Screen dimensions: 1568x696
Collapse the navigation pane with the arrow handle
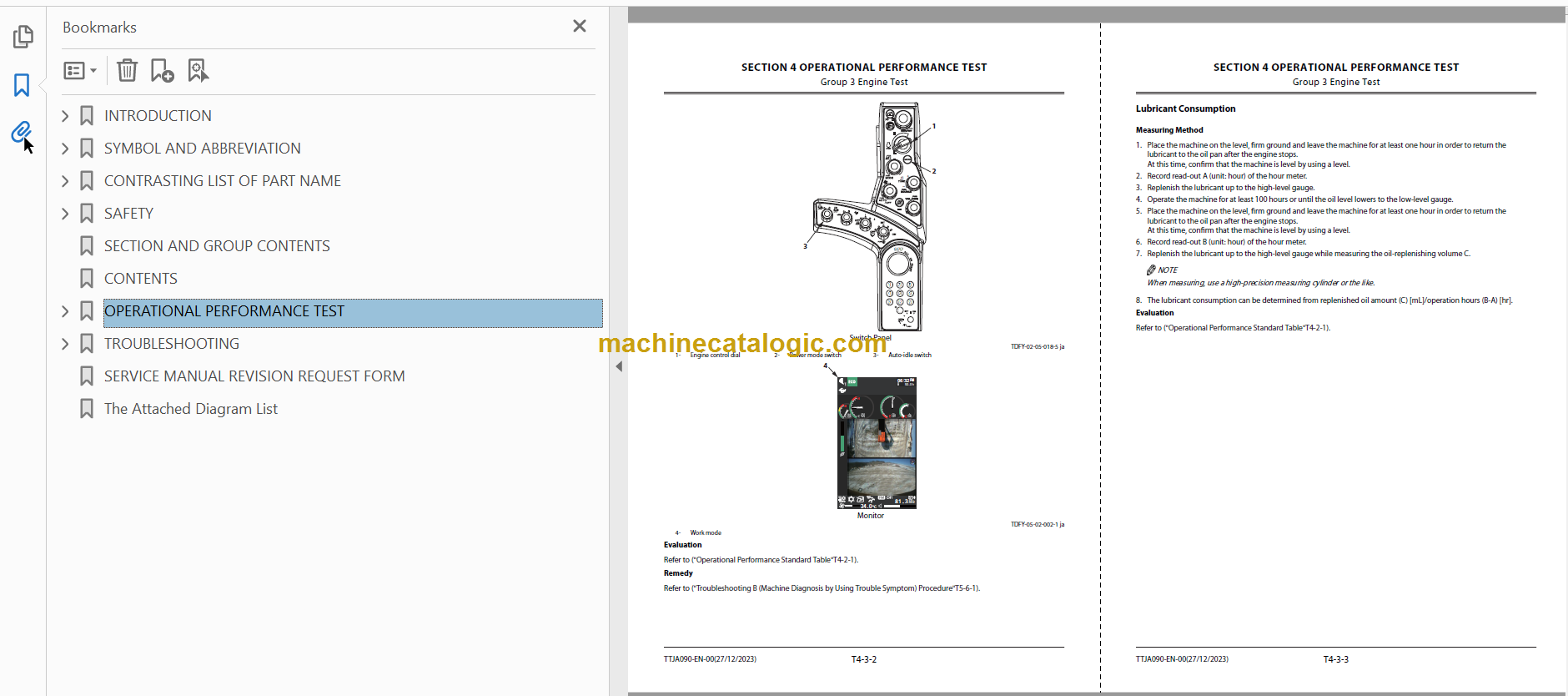click(619, 366)
